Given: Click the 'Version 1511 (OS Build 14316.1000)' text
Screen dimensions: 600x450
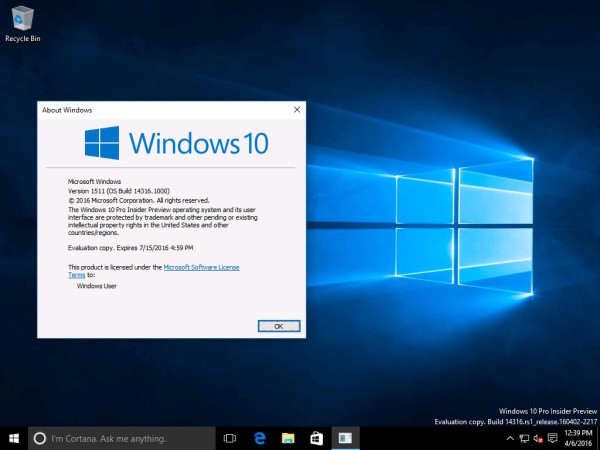Looking at the screenshot, I should [x=119, y=191].
